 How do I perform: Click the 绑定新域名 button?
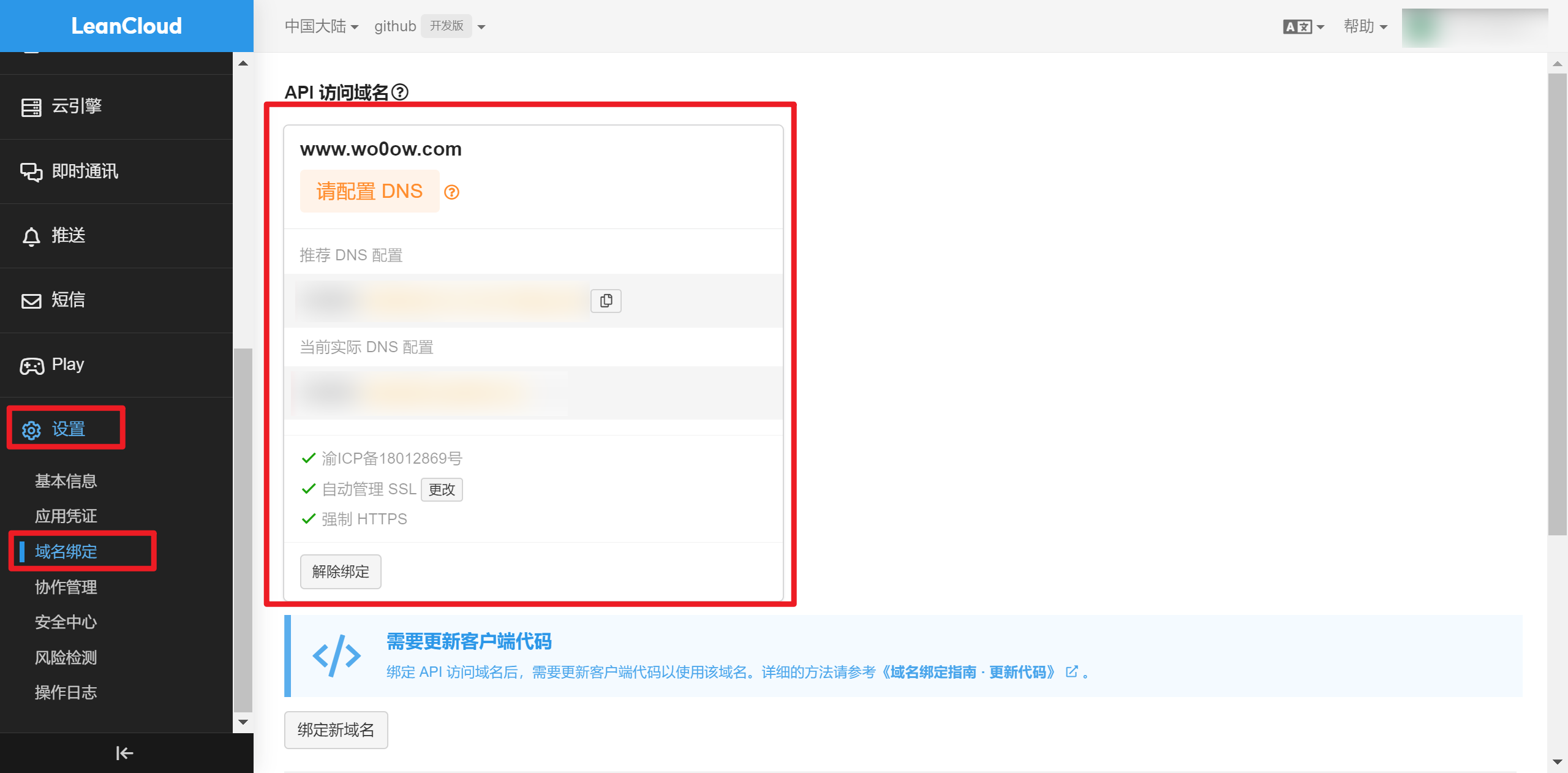[x=336, y=730]
